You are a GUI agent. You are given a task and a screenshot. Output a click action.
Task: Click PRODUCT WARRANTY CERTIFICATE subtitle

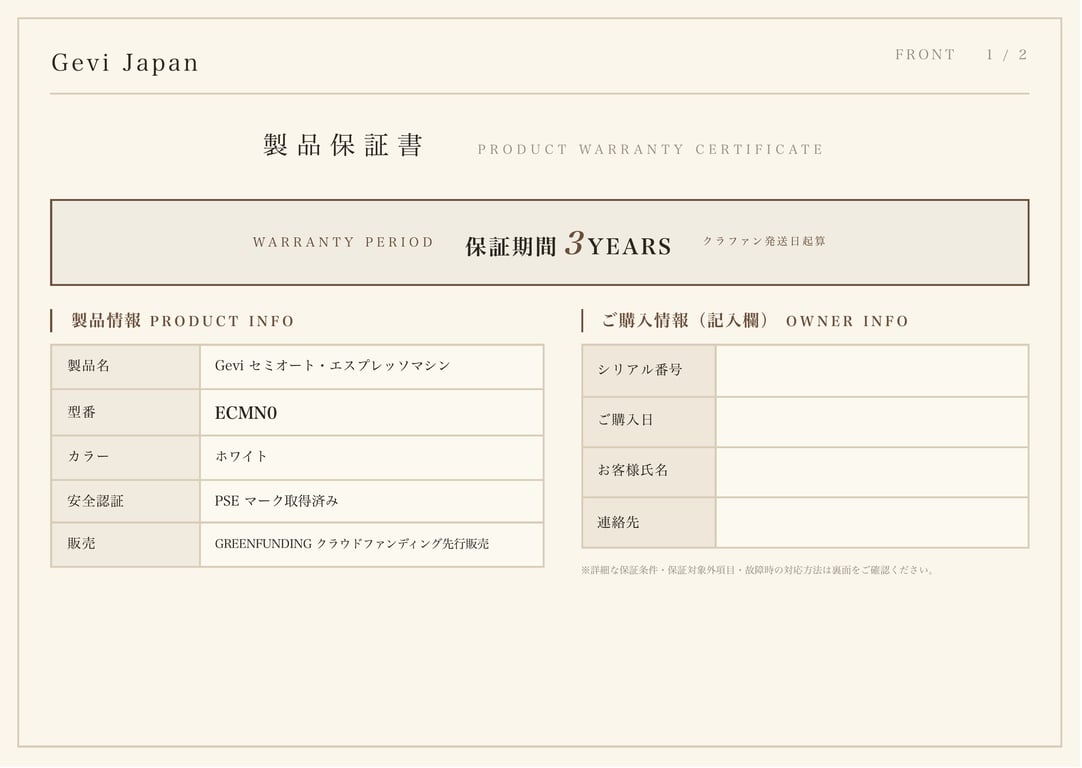[650, 149]
